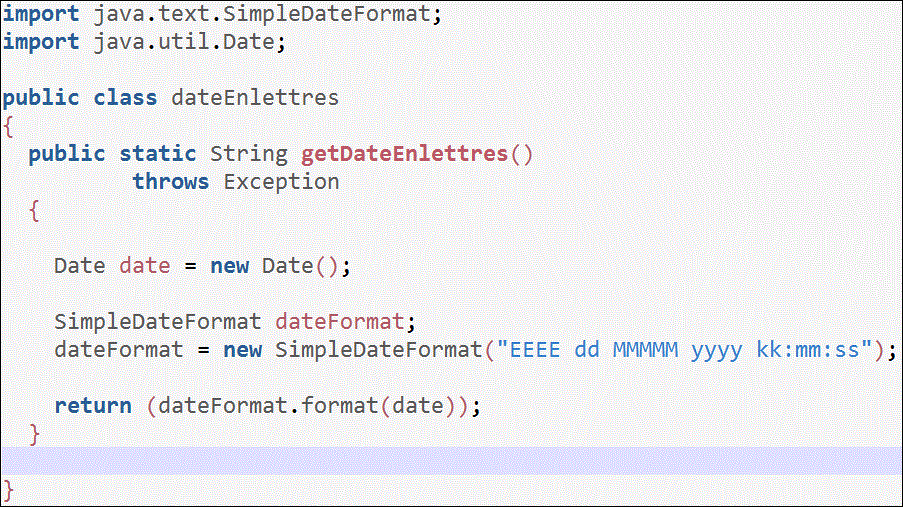Click 'dateFormat.format' in the return statement
The width and height of the screenshot is (903, 507).
pos(268,406)
